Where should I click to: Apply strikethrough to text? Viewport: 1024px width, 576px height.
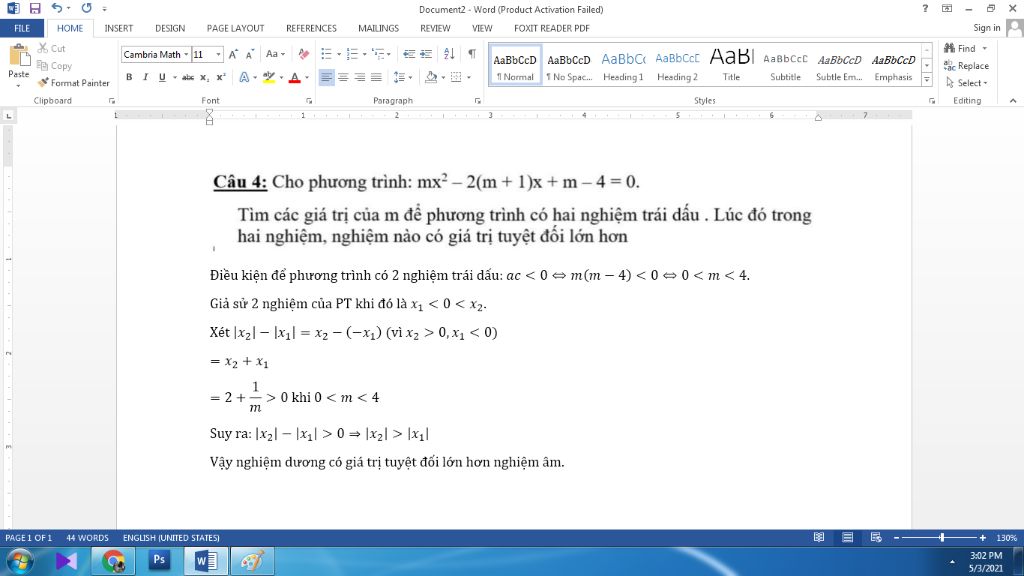coord(188,77)
